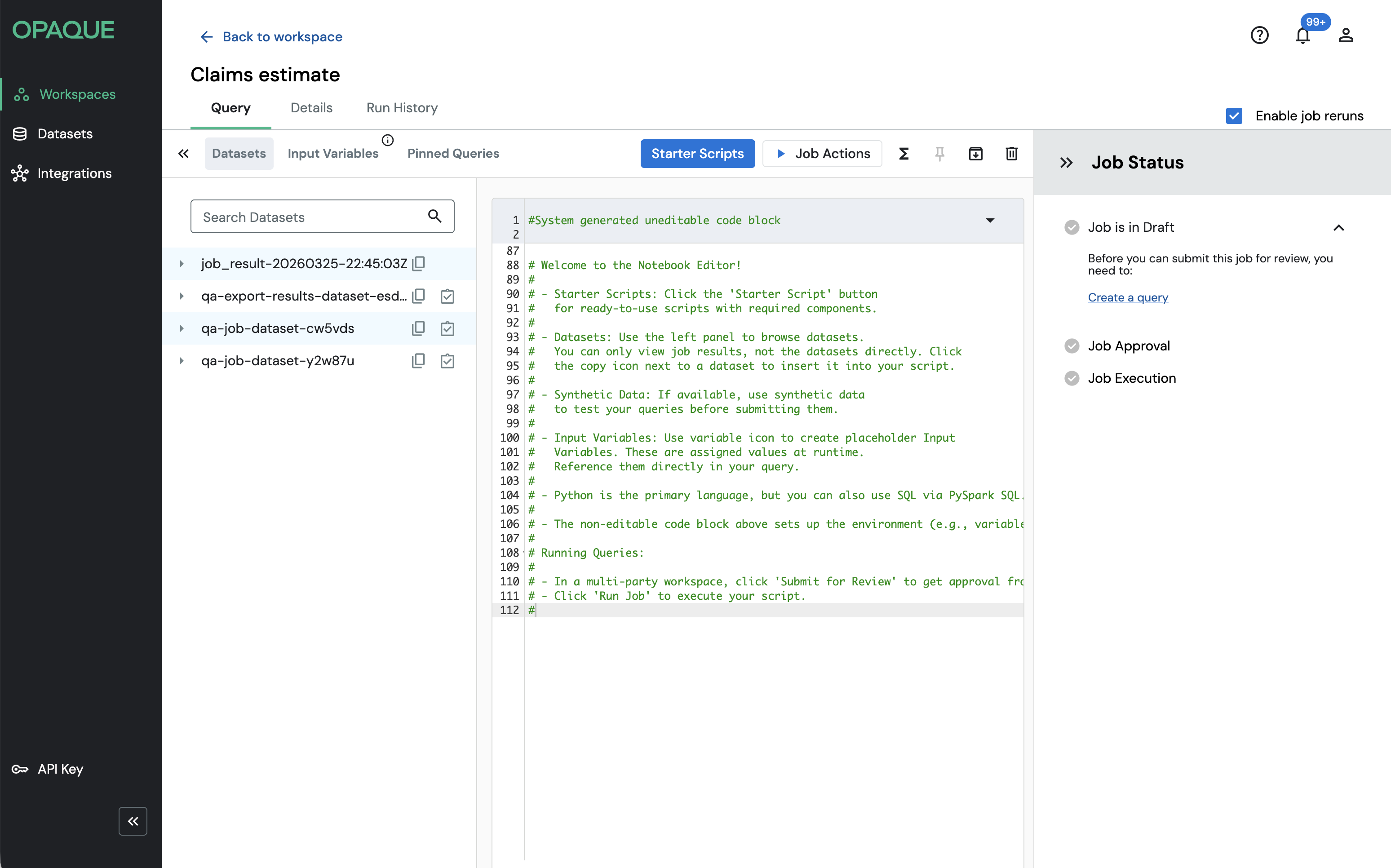Click the save/download box toolbar icon

(975, 154)
